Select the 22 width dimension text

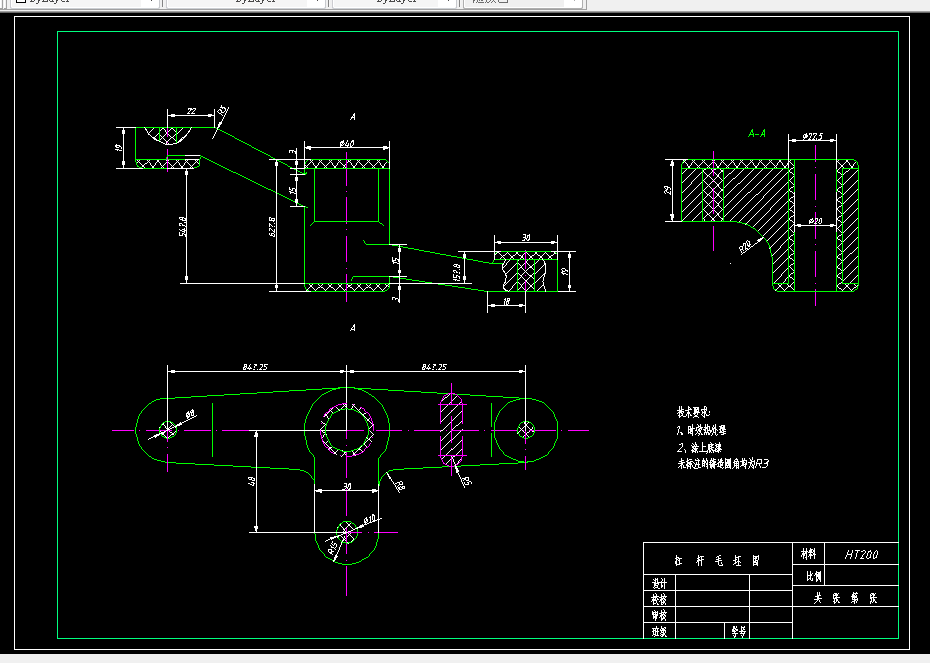point(191,111)
